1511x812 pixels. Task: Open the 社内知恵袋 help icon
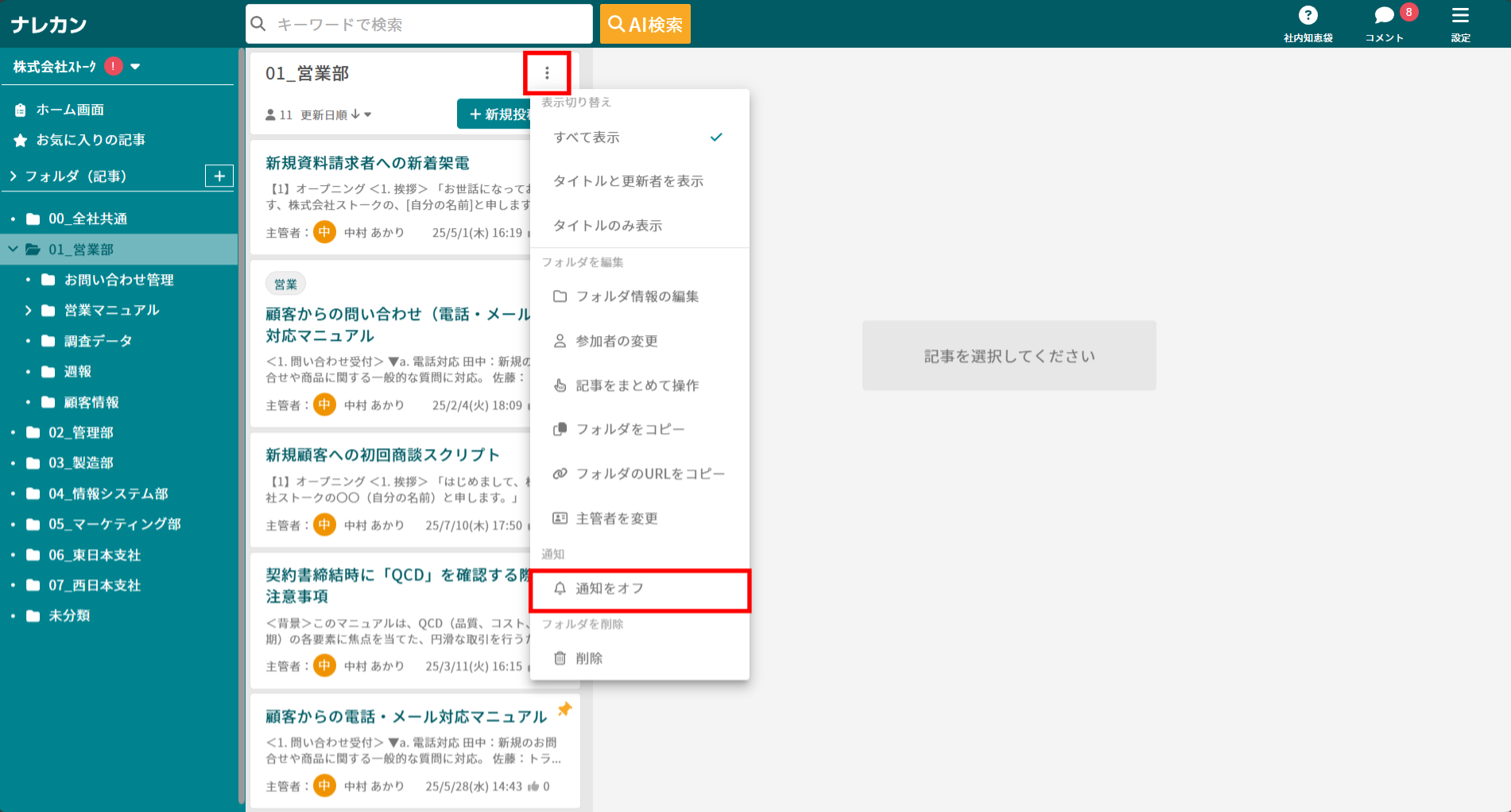tap(1308, 16)
